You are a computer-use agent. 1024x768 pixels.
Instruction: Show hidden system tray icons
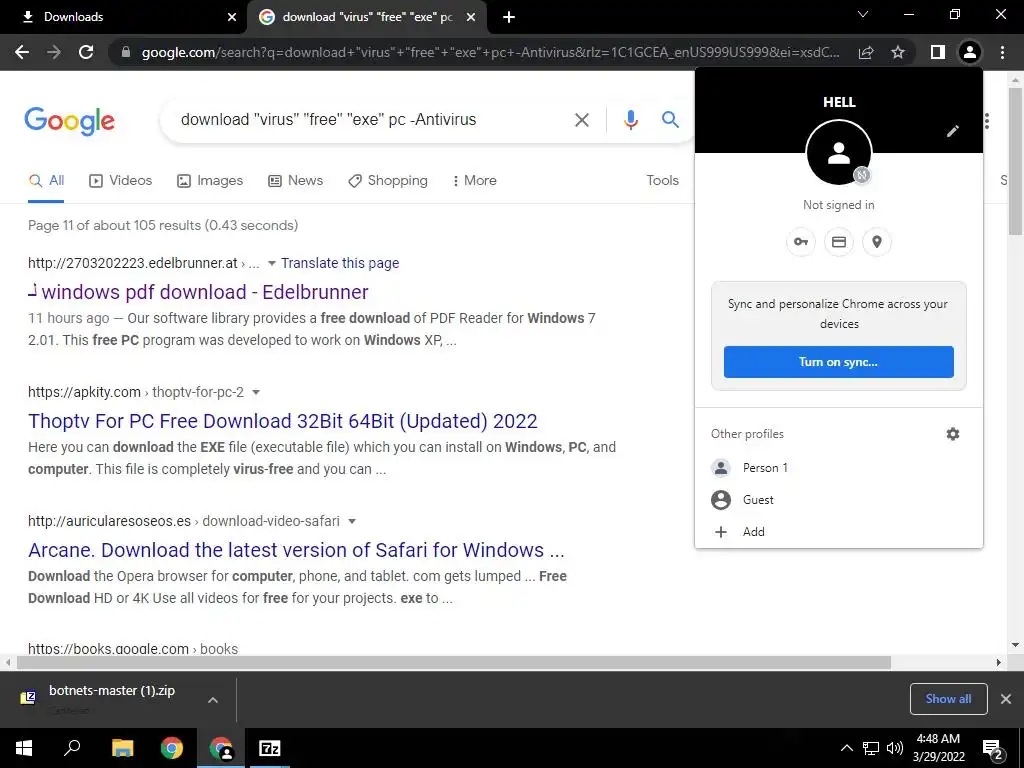846,748
